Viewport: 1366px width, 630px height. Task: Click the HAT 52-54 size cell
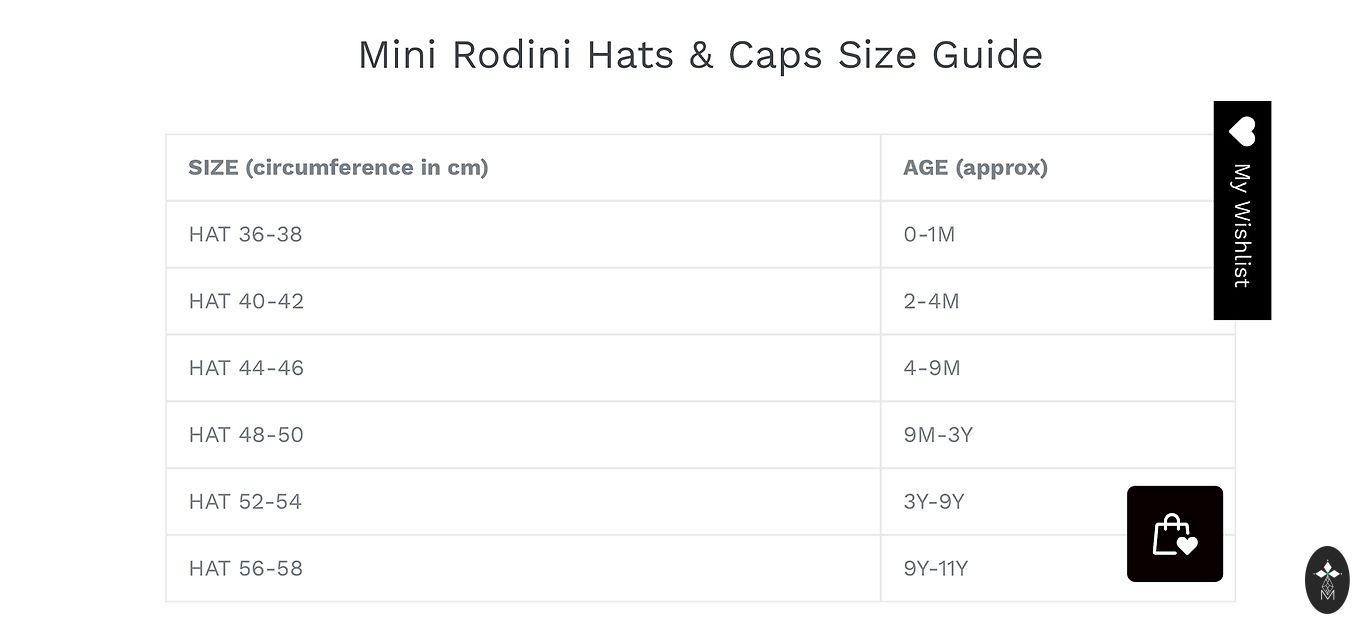click(245, 502)
